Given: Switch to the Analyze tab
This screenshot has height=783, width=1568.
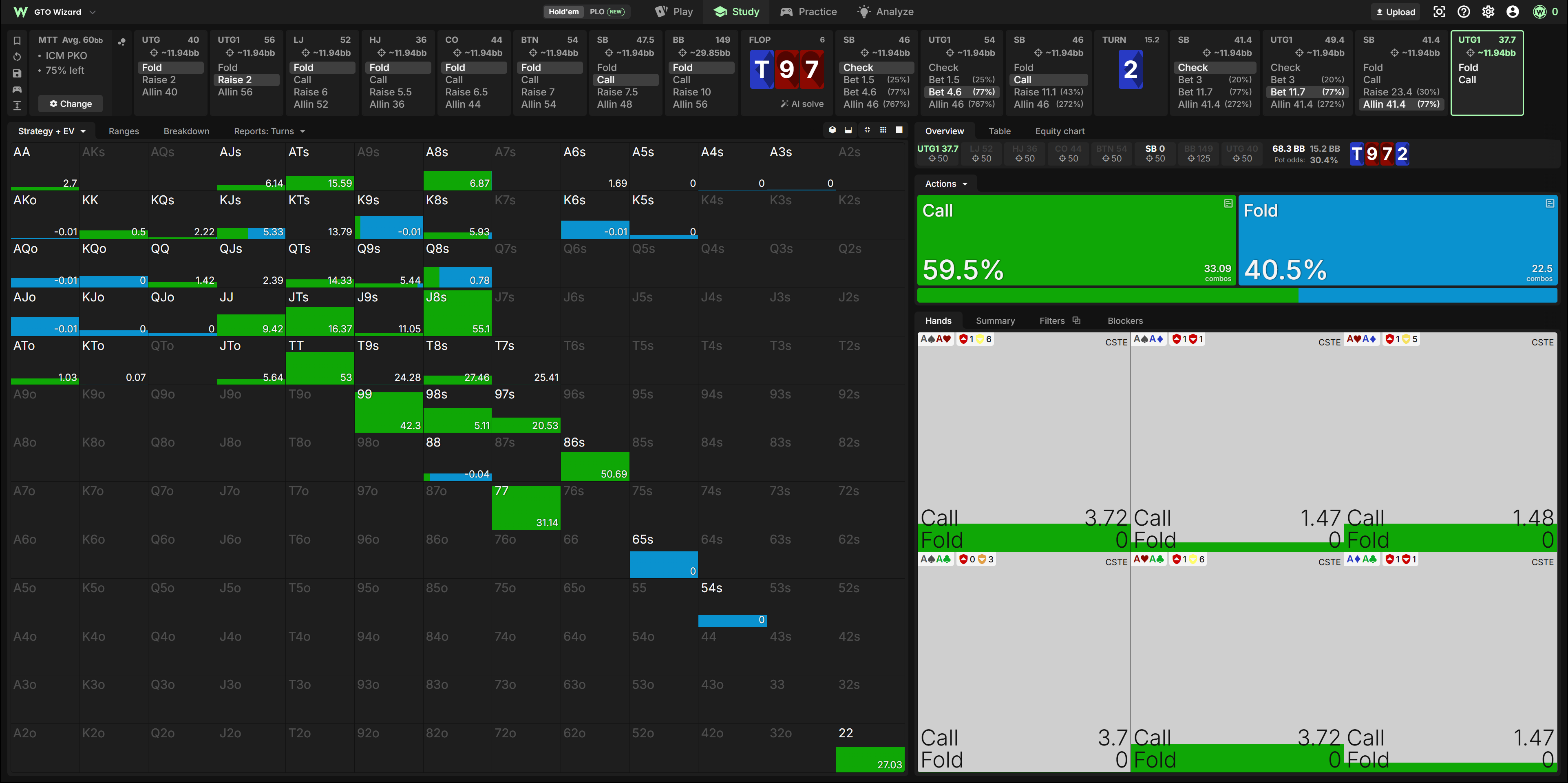Looking at the screenshot, I should pyautogui.click(x=886, y=11).
